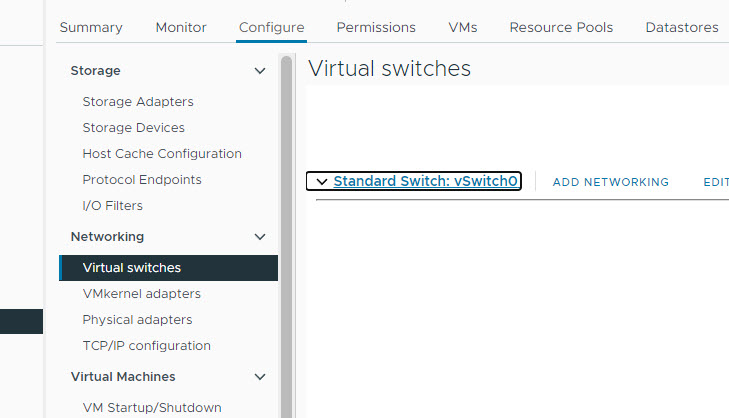The width and height of the screenshot is (729, 418).
Task: Open the Resource Pools tab
Action: [x=561, y=27]
